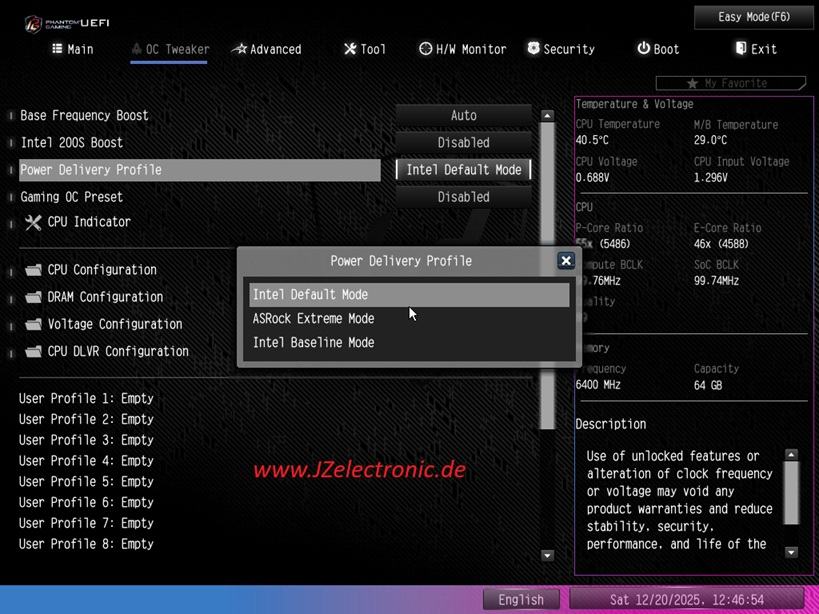Open Intel 200S Boost Disabled dropdown

tap(463, 143)
